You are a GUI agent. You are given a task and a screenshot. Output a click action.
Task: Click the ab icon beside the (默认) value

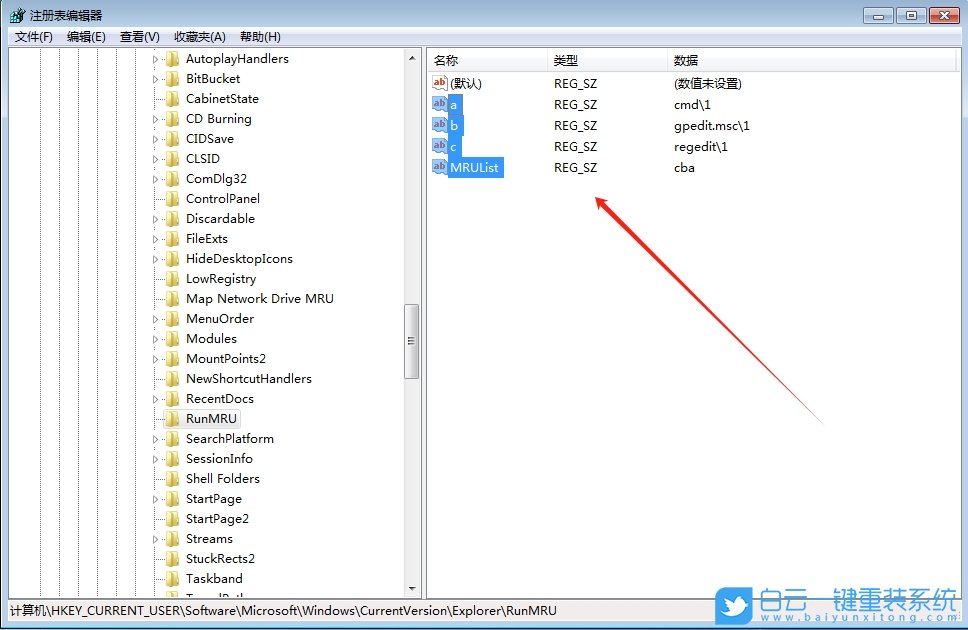pyautogui.click(x=440, y=83)
